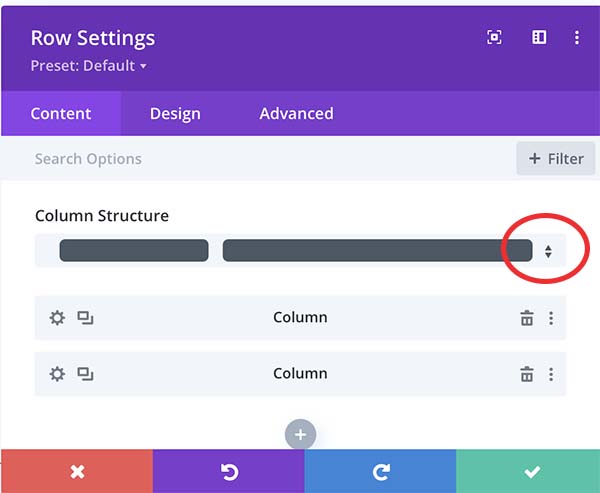The height and width of the screenshot is (493, 600).
Task: Save changes with the green checkmark
Action: coord(531,471)
